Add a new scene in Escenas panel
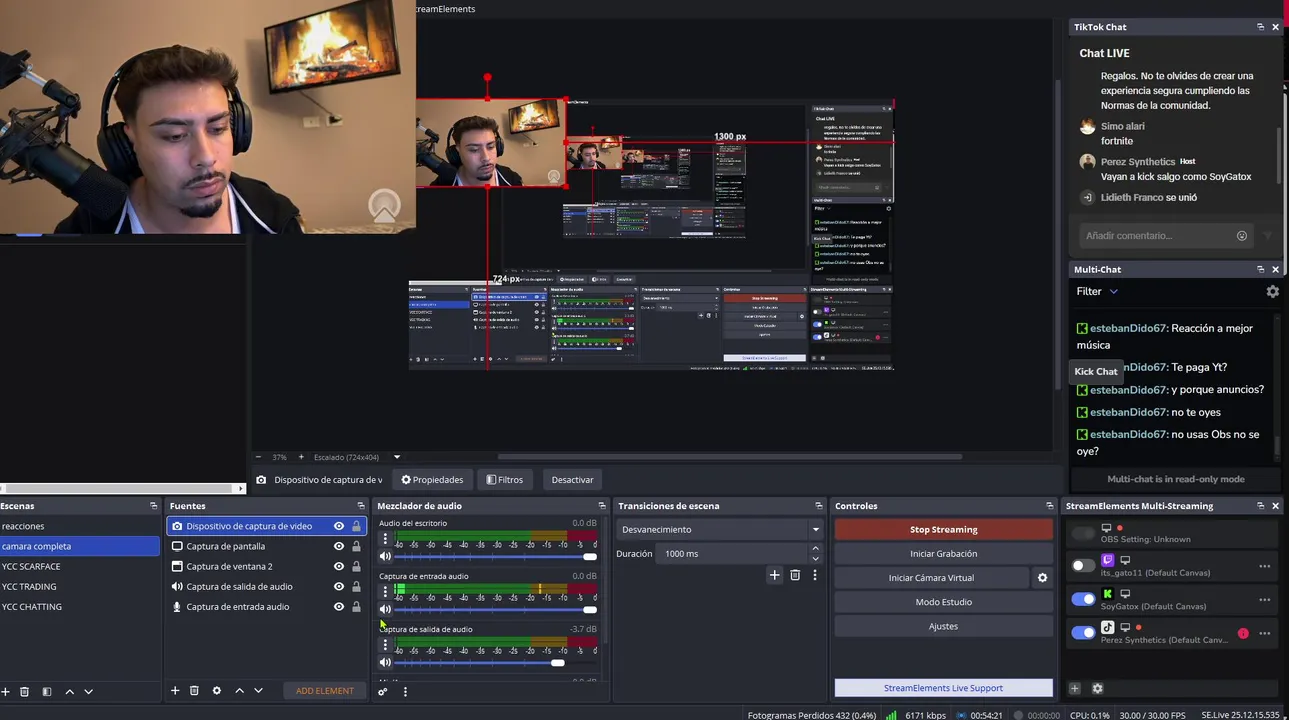 click(x=5, y=691)
